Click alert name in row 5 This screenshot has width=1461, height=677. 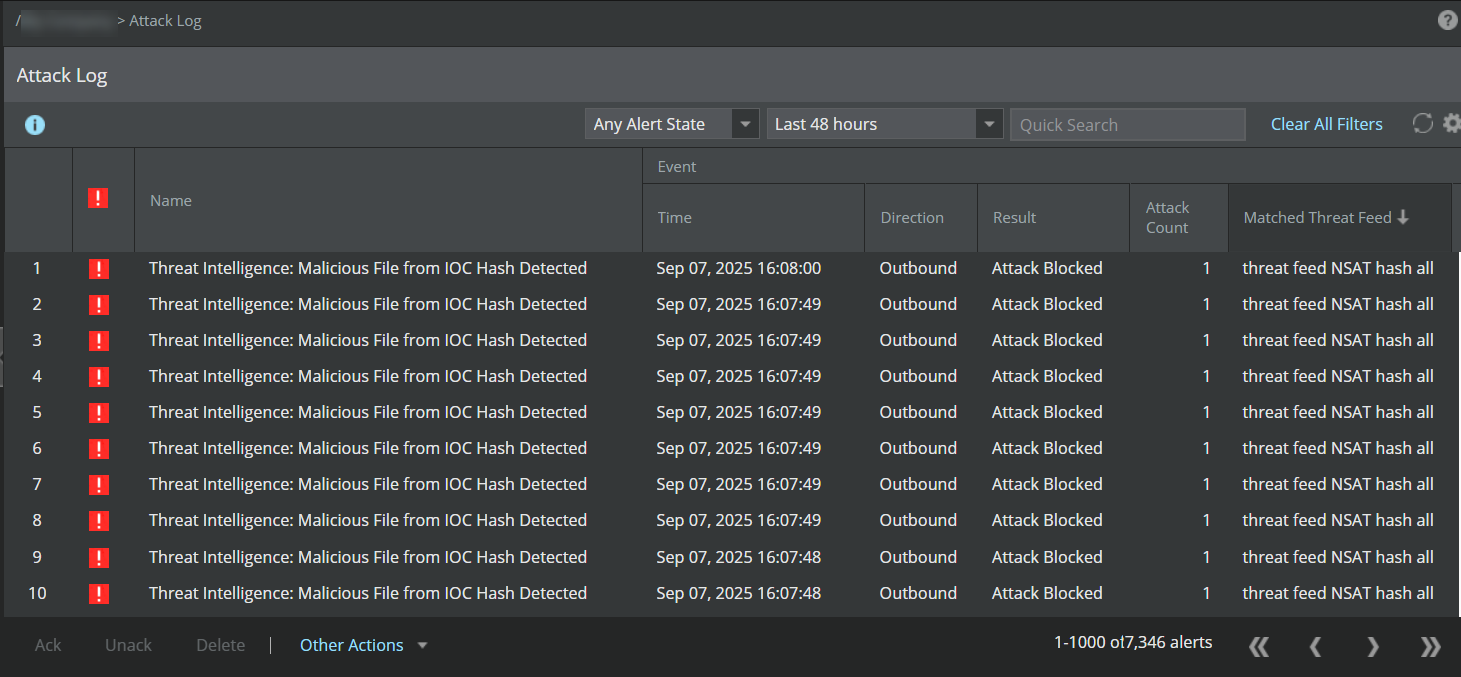(368, 412)
